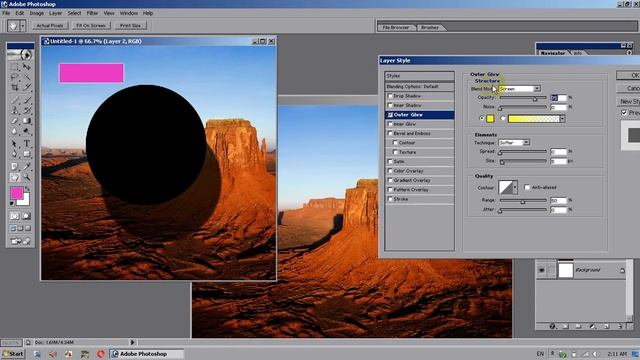The height and width of the screenshot is (360, 640).
Task: Open the document status bar arrow
Action: pos(132,342)
